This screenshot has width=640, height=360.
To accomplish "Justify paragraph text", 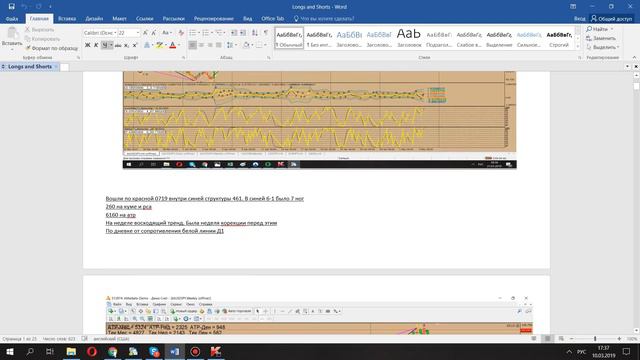I will (x=219, y=45).
